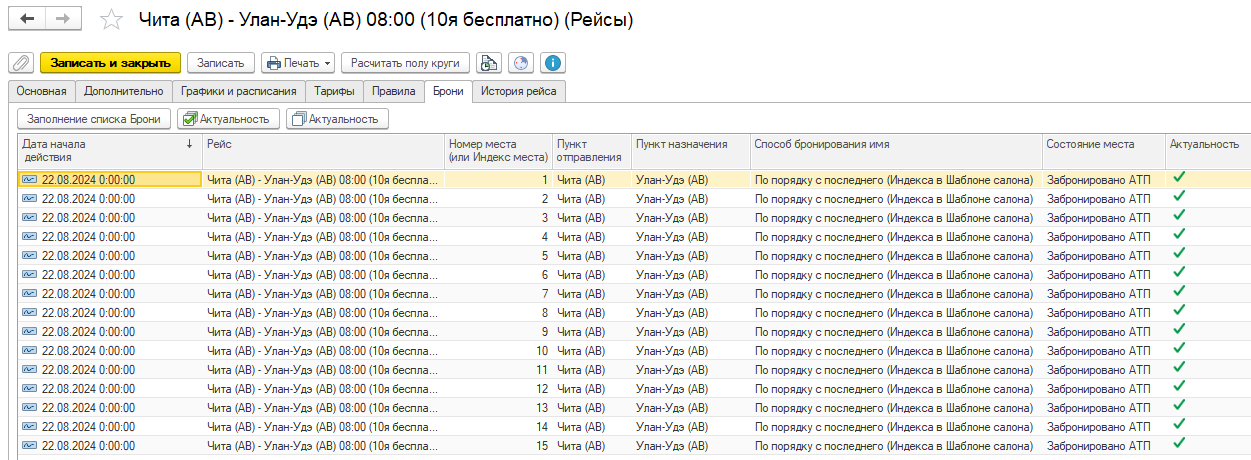Open the blue info icon
This screenshot has width=1251, height=460.
(x=552, y=63)
